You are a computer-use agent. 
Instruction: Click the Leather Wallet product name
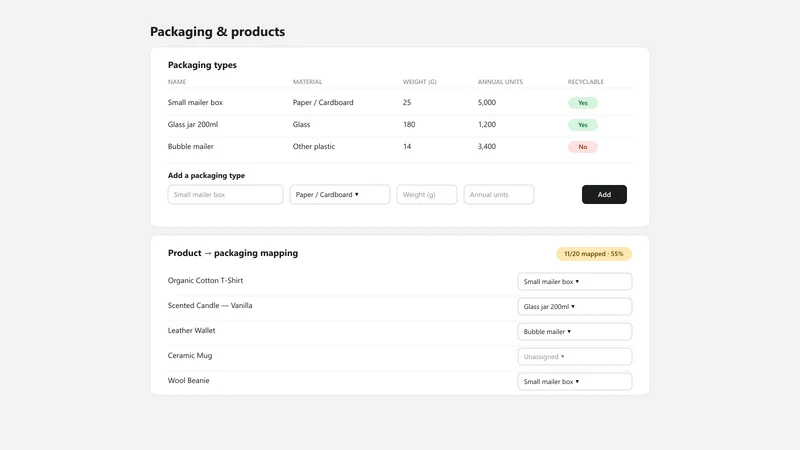tap(192, 331)
